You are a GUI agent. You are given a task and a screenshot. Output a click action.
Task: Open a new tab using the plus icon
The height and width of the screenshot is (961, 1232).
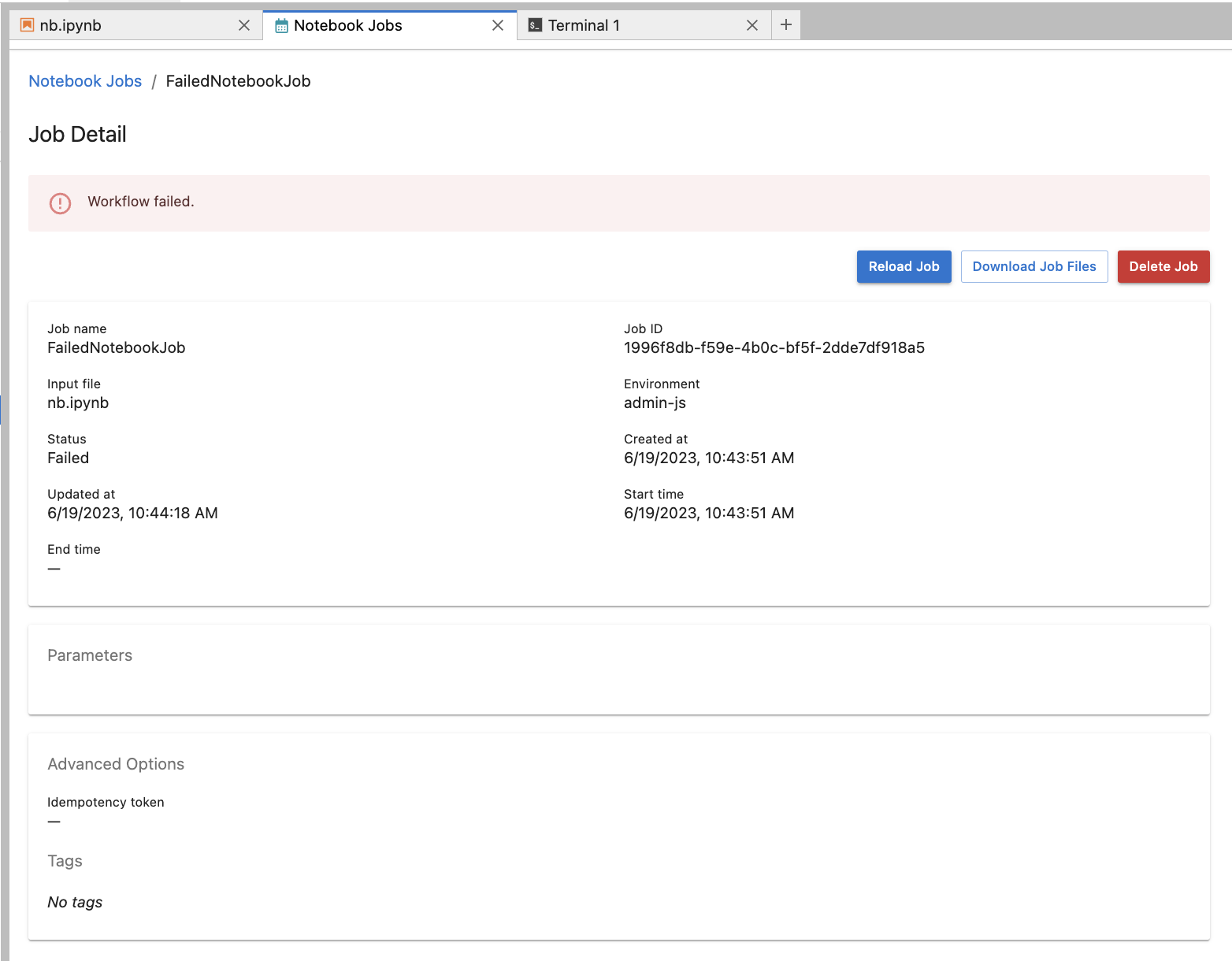click(785, 24)
